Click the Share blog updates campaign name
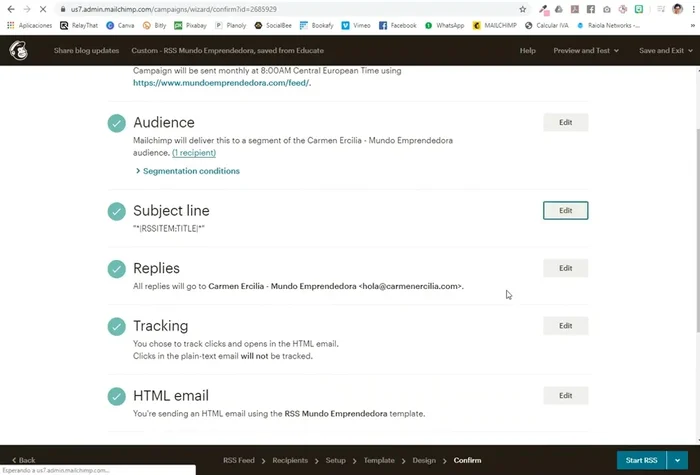The width and height of the screenshot is (700, 475). click(x=86, y=50)
